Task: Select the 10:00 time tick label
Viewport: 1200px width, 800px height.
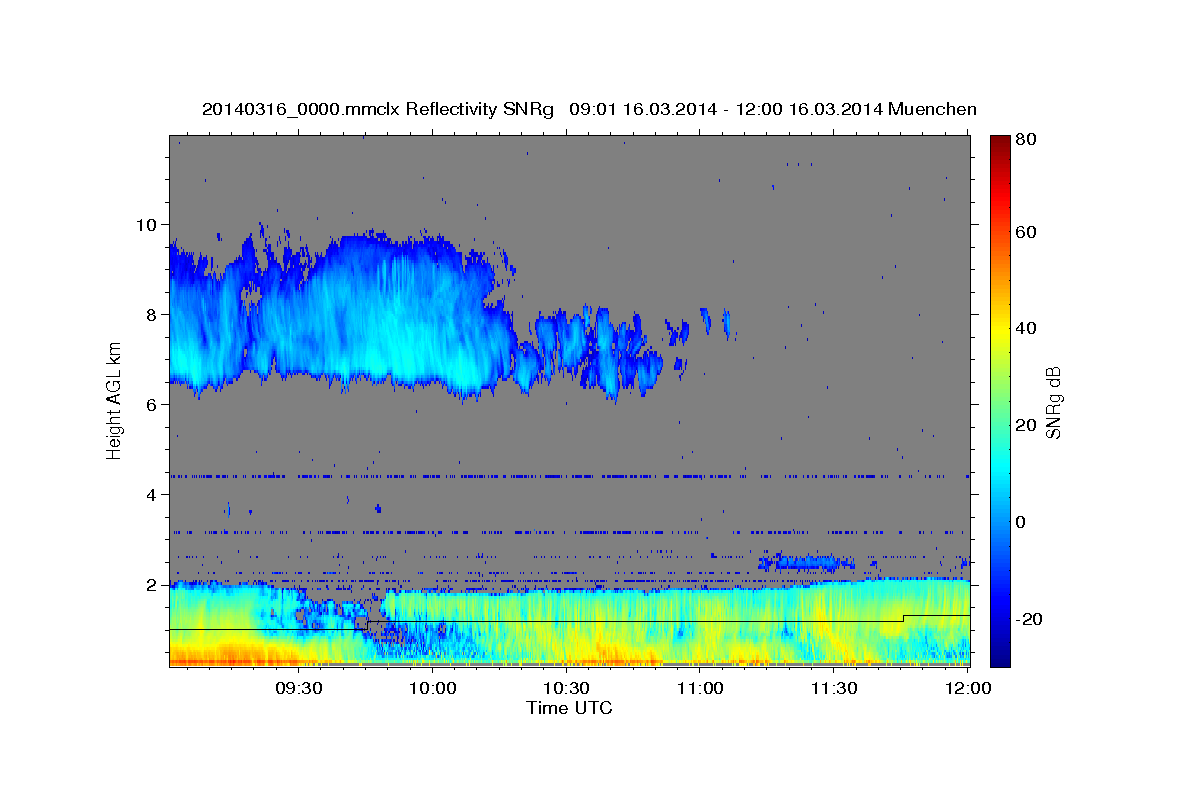Action: tap(433, 689)
